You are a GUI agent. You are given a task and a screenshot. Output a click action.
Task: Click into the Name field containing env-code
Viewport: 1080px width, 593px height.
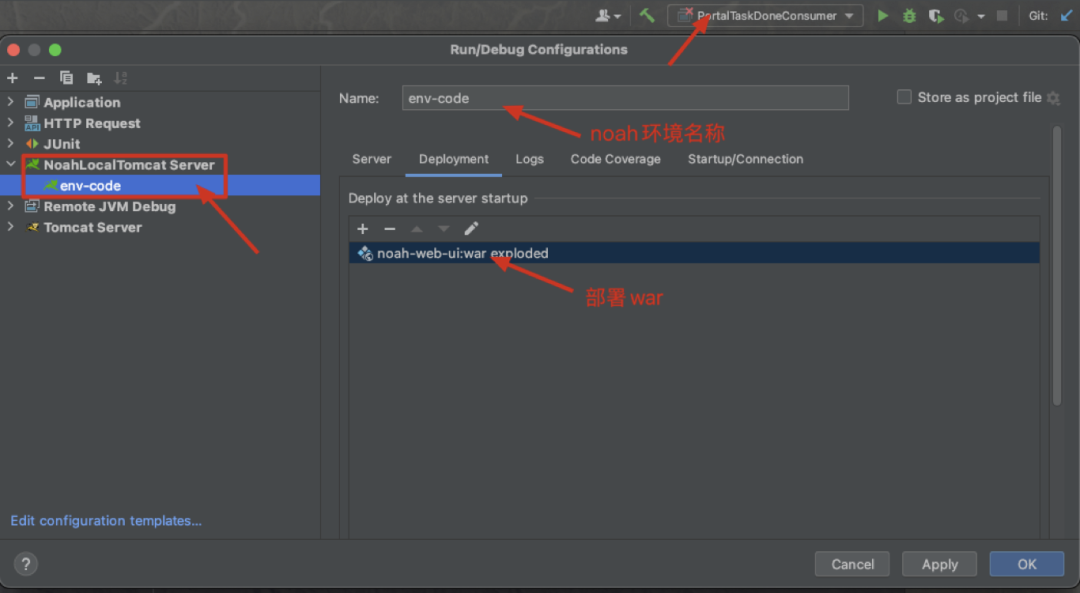click(x=625, y=98)
